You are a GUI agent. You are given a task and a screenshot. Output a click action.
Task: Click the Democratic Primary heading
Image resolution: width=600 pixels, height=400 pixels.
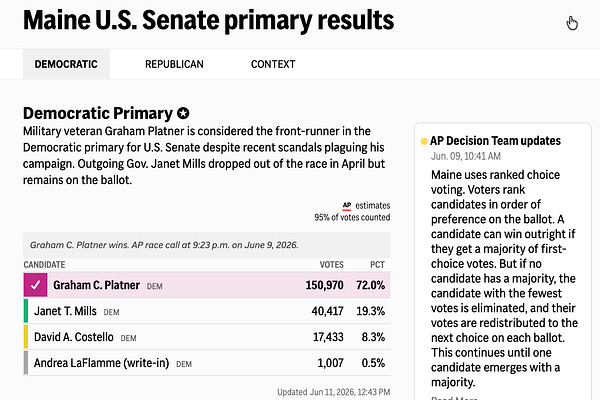(98, 113)
